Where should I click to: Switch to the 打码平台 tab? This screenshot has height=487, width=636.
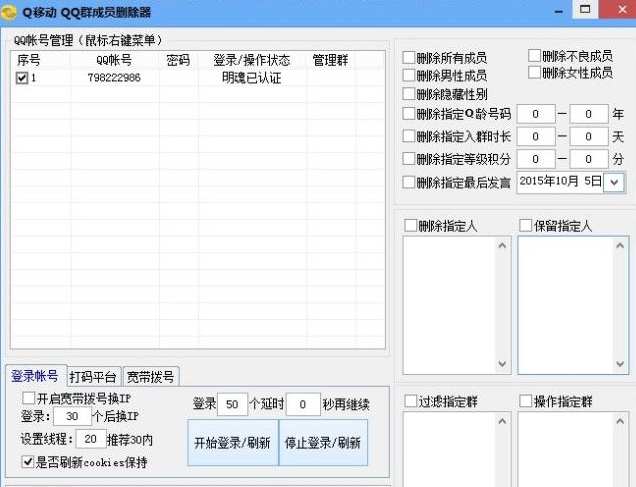[93, 377]
